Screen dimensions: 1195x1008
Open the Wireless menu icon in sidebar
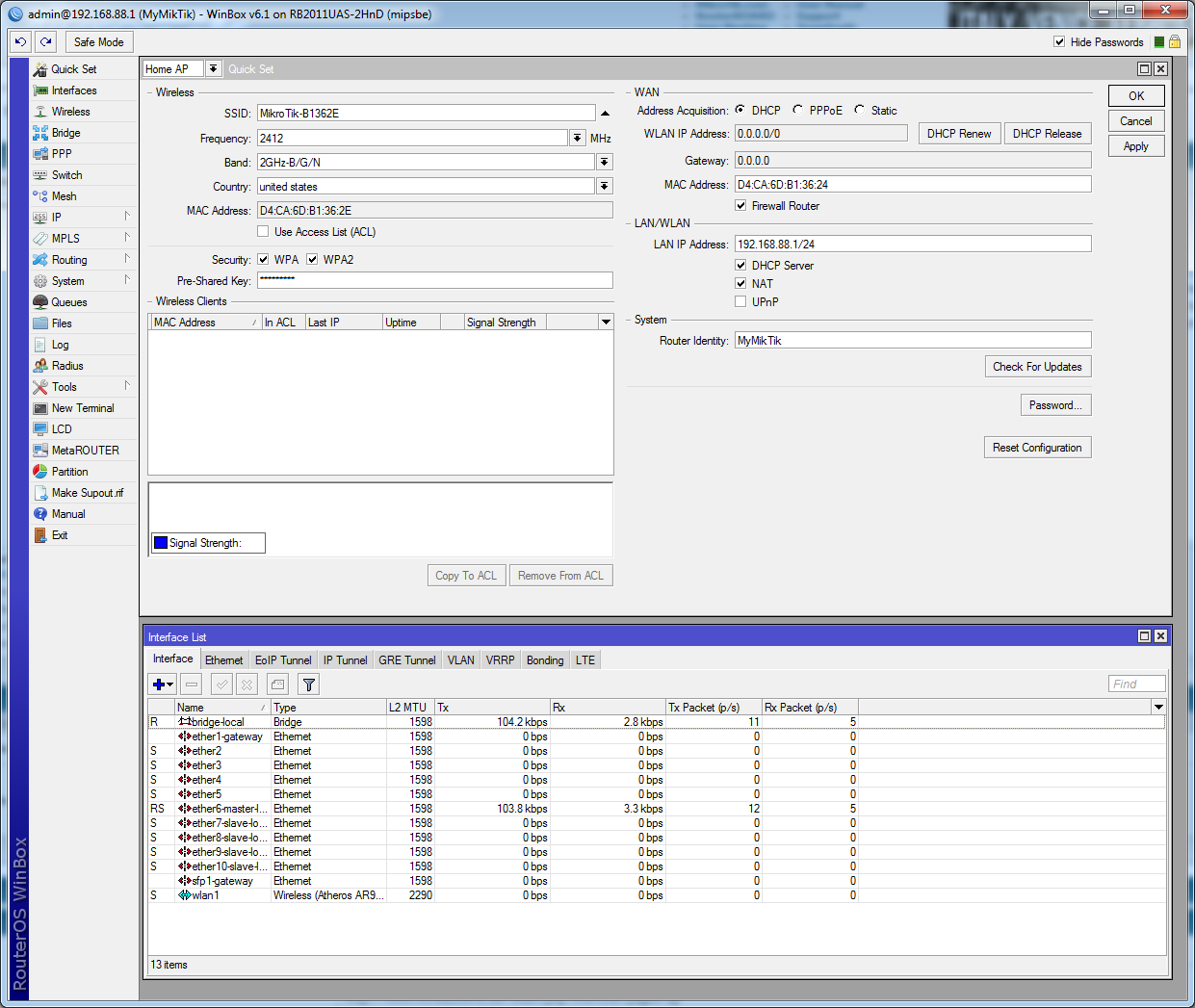point(40,112)
